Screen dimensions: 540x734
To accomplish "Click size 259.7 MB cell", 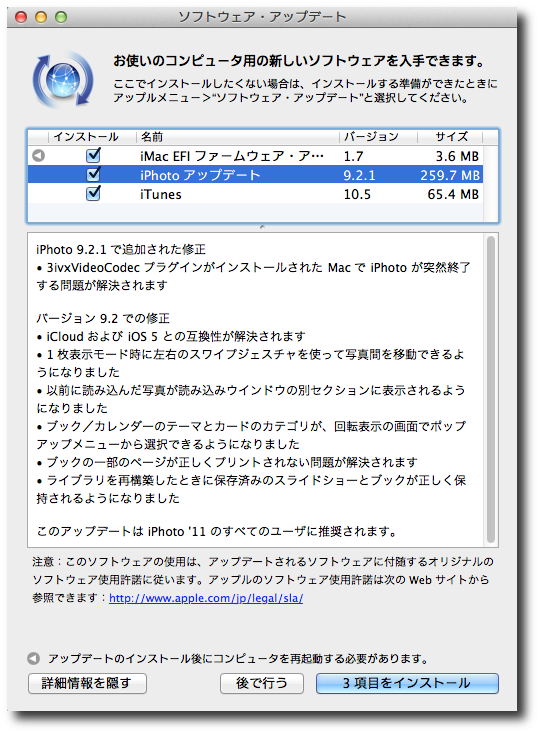I will [x=450, y=176].
